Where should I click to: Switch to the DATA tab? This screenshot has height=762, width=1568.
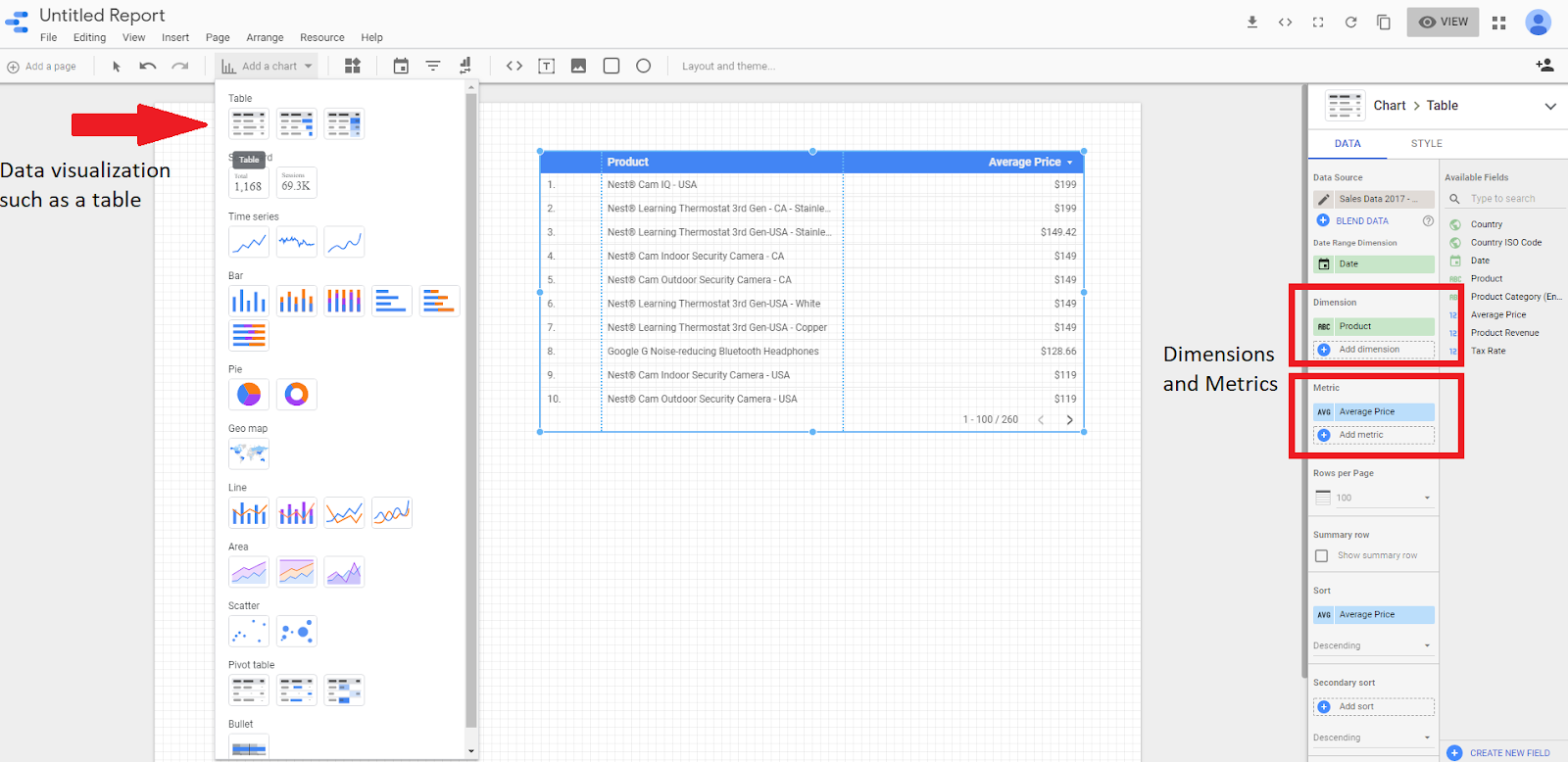(x=1347, y=144)
